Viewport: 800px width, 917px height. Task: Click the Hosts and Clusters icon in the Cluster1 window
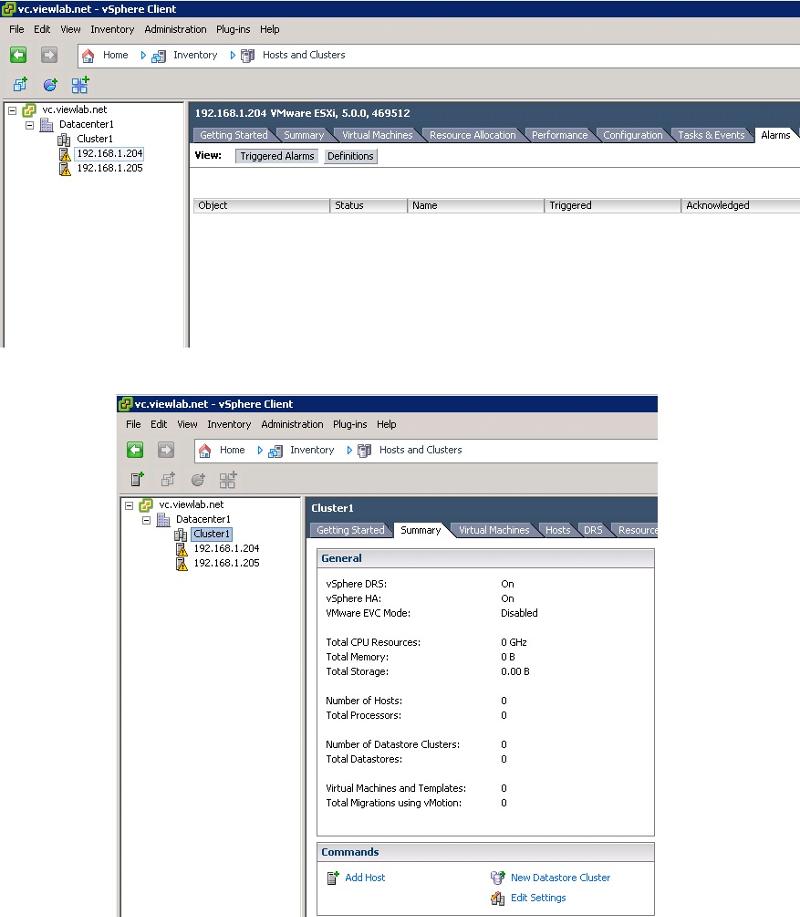[364, 450]
